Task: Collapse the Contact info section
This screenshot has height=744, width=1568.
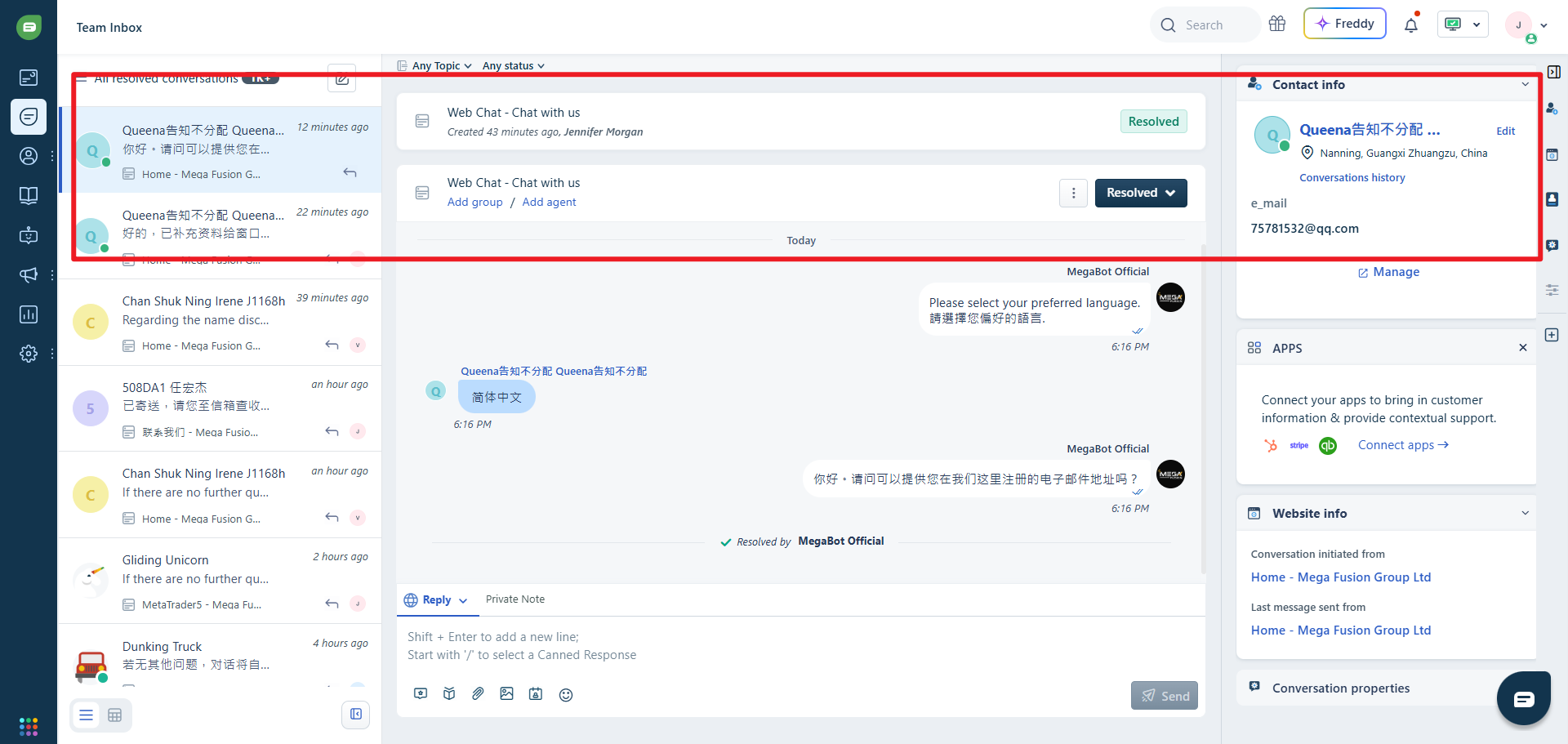Action: click(1525, 84)
